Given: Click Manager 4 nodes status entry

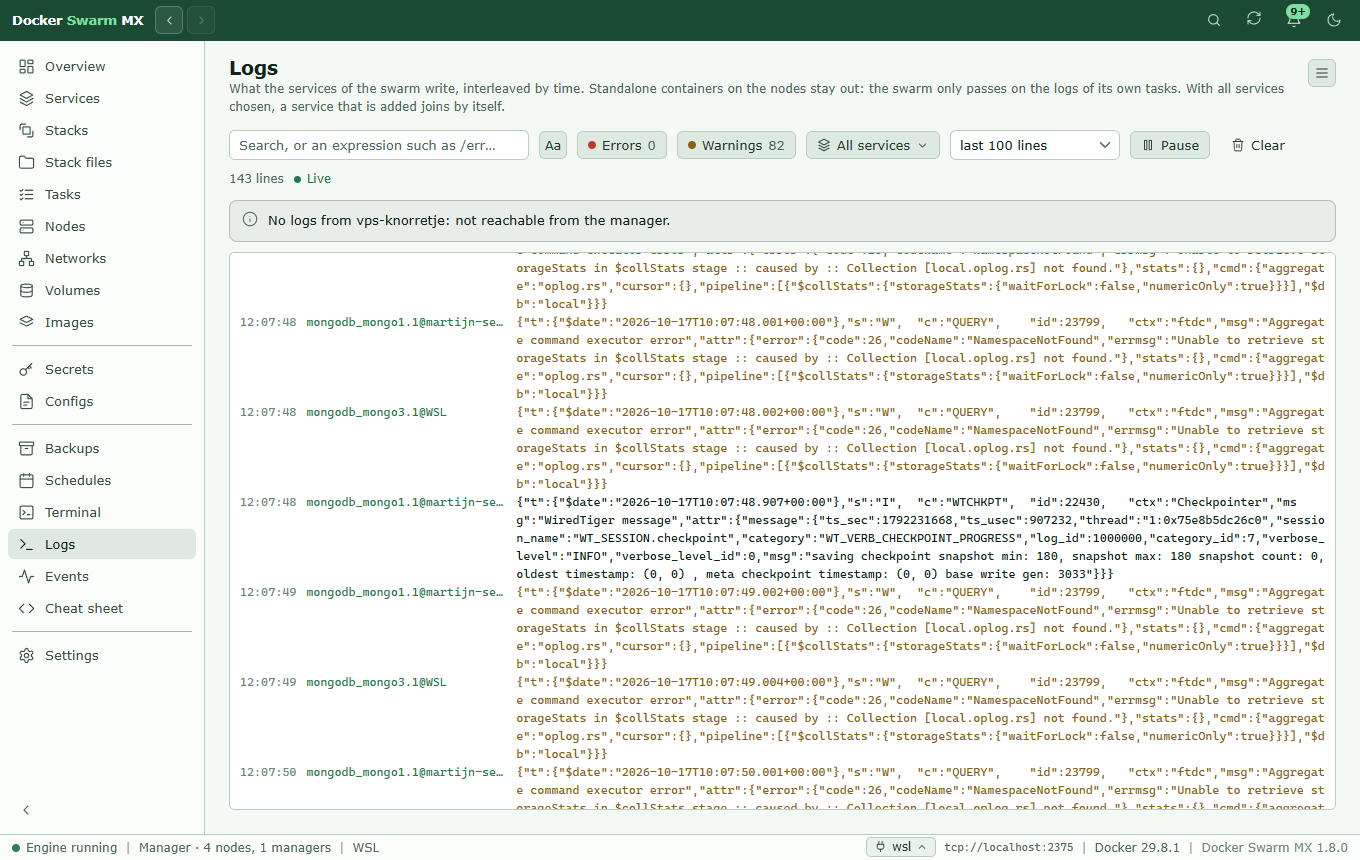Looking at the screenshot, I should 235,847.
